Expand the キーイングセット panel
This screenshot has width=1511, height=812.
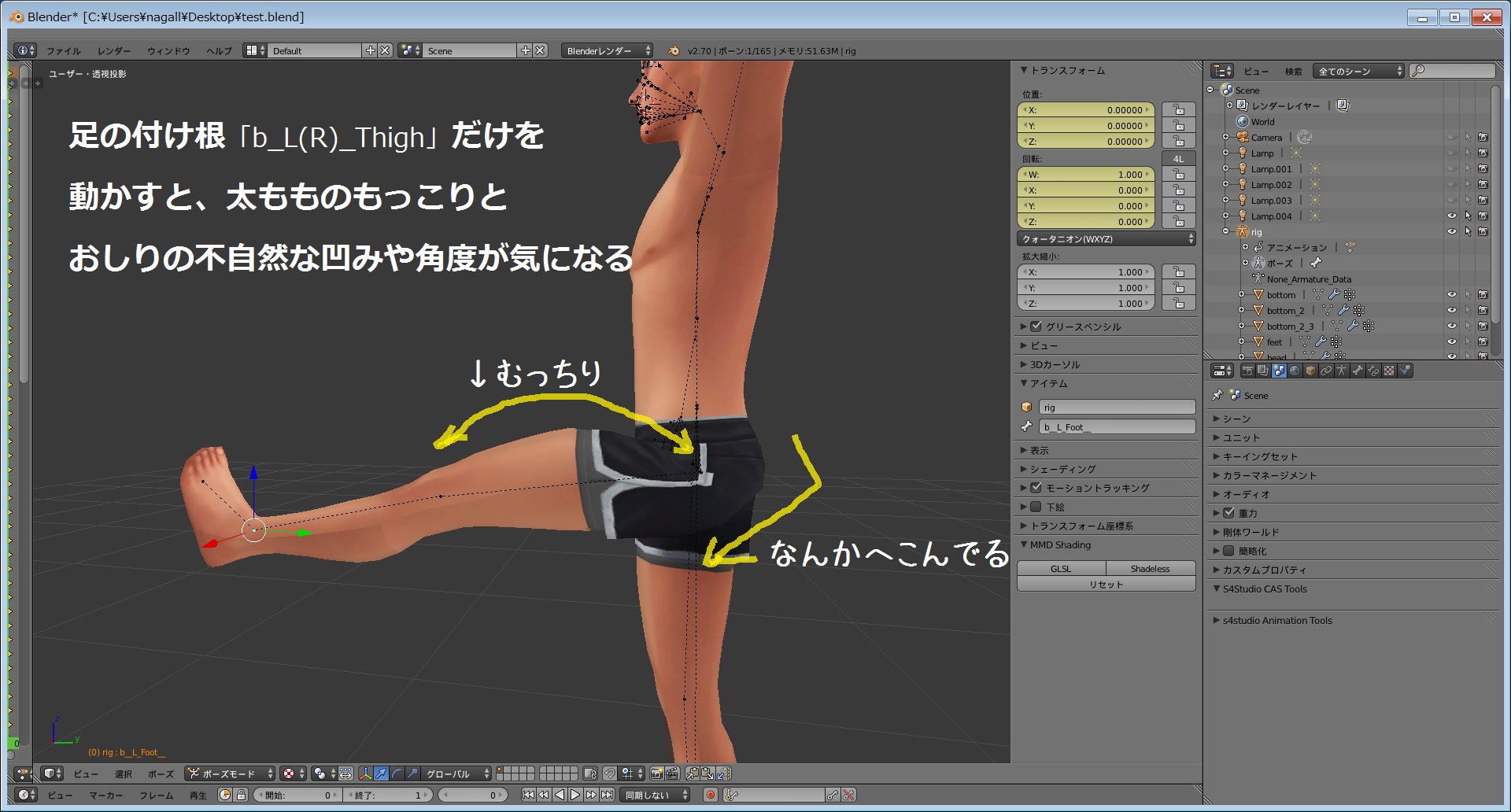1259,456
